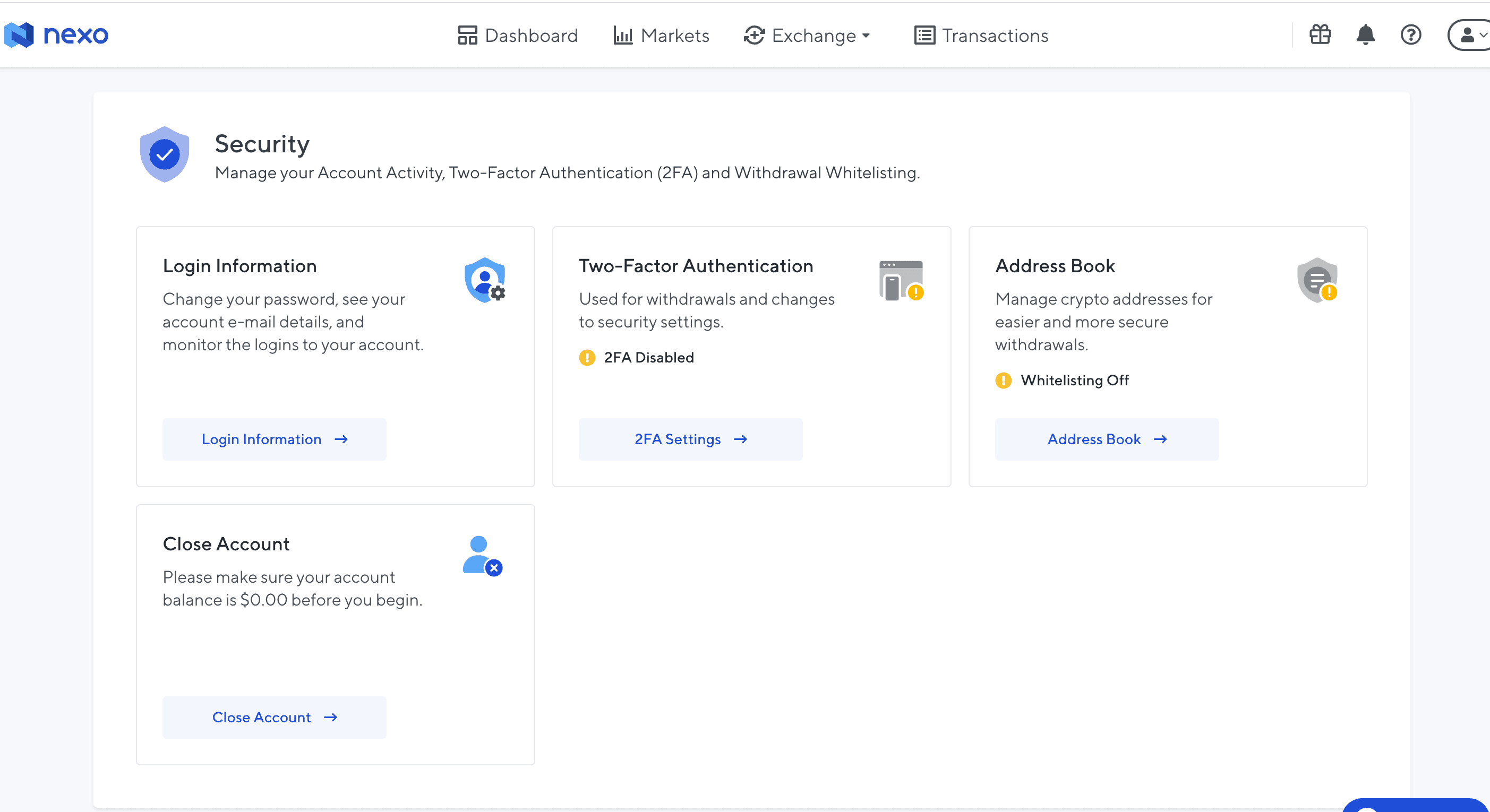Click the Address Book shield icon
The height and width of the screenshot is (812, 1490).
pyautogui.click(x=1317, y=280)
